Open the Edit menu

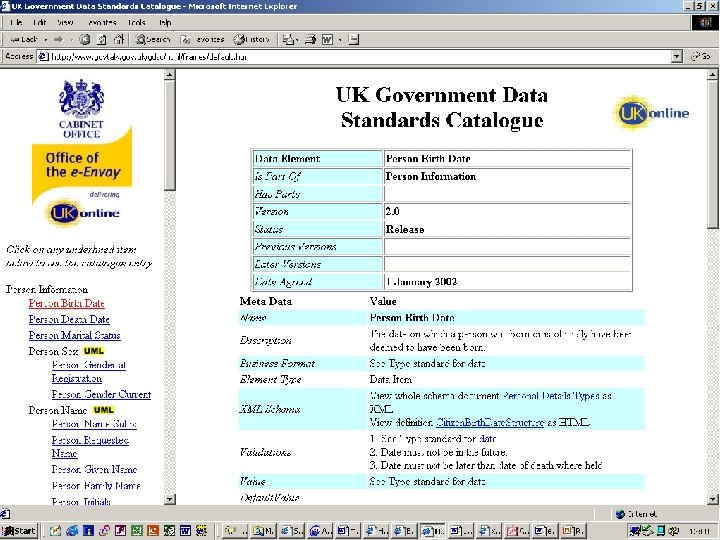[x=39, y=22]
